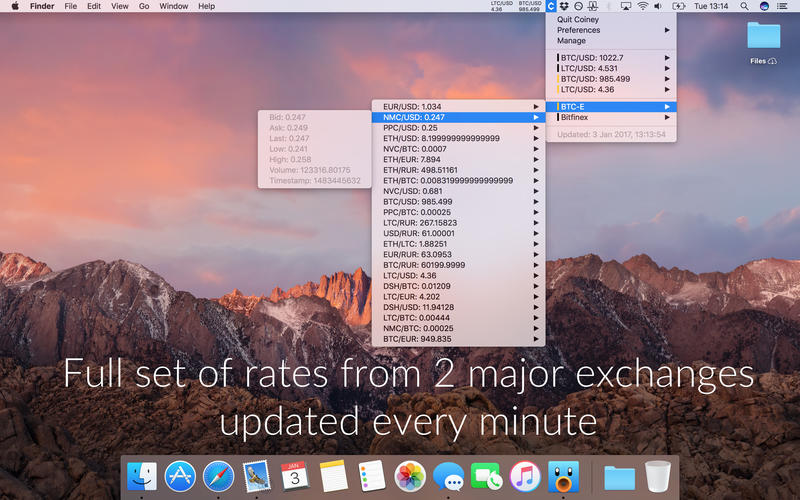Open the battery charging status icon

[x=679, y=6]
